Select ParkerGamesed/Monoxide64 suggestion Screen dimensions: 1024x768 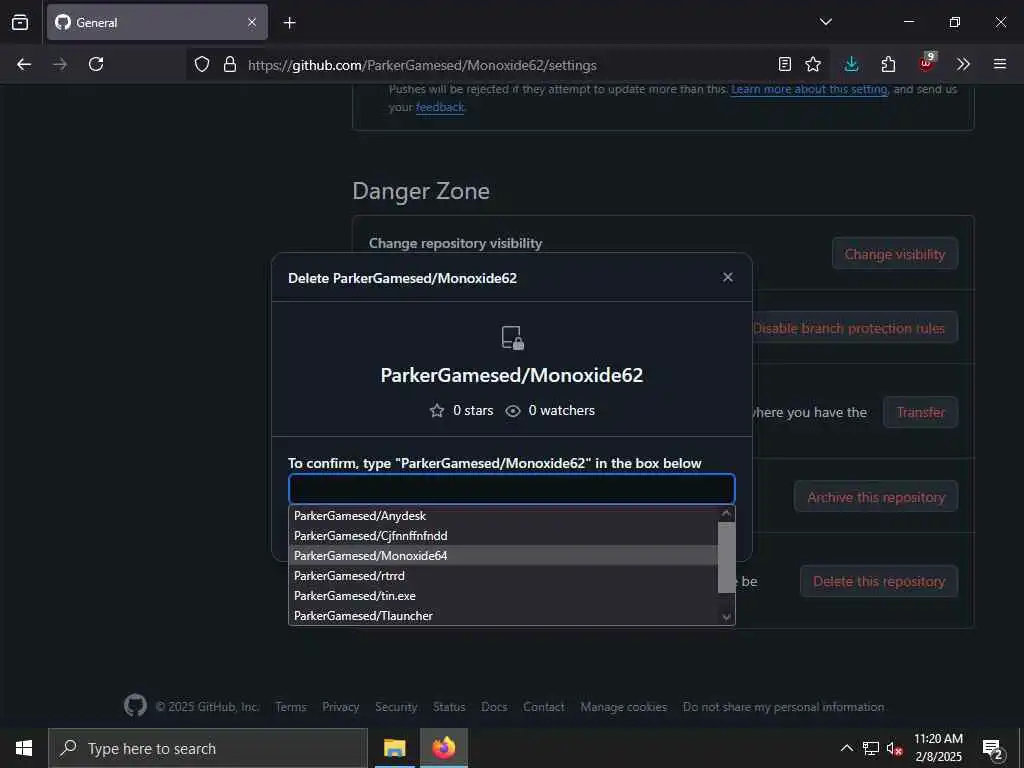(503, 556)
